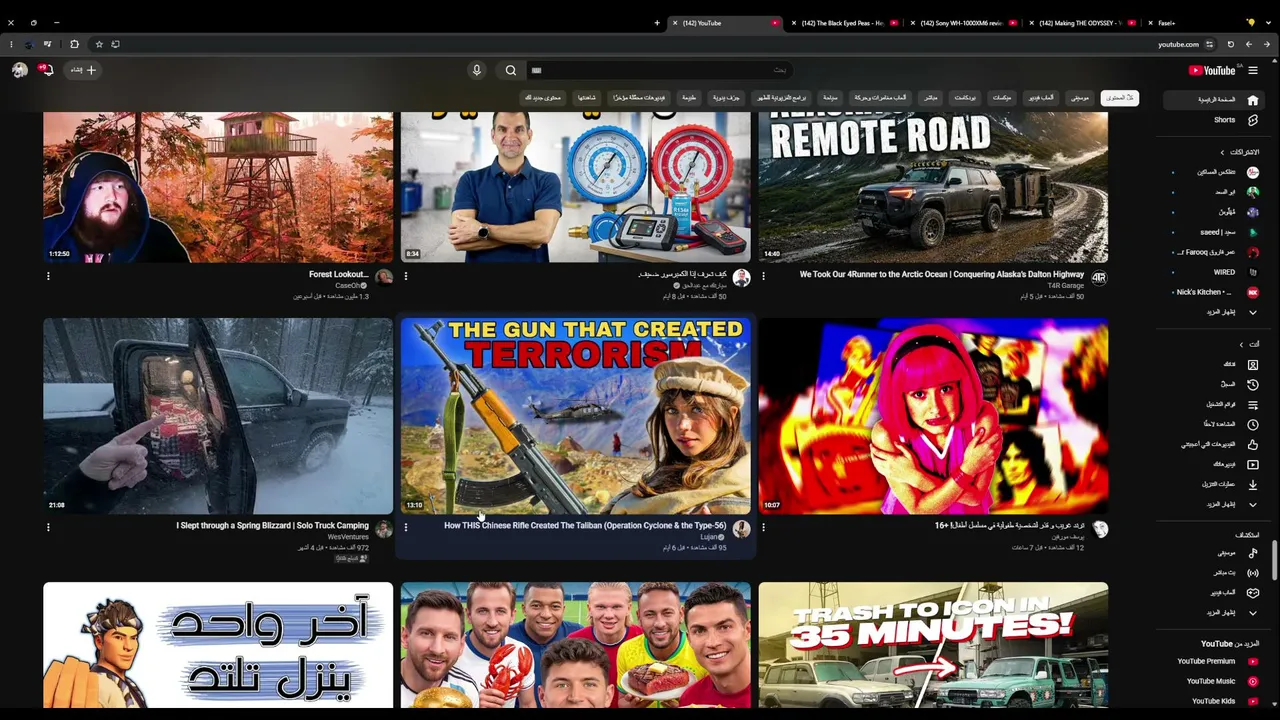This screenshot has height=720, width=1280.
Task: Open options menu for Spring Blizzard video
Action: (x=48, y=527)
